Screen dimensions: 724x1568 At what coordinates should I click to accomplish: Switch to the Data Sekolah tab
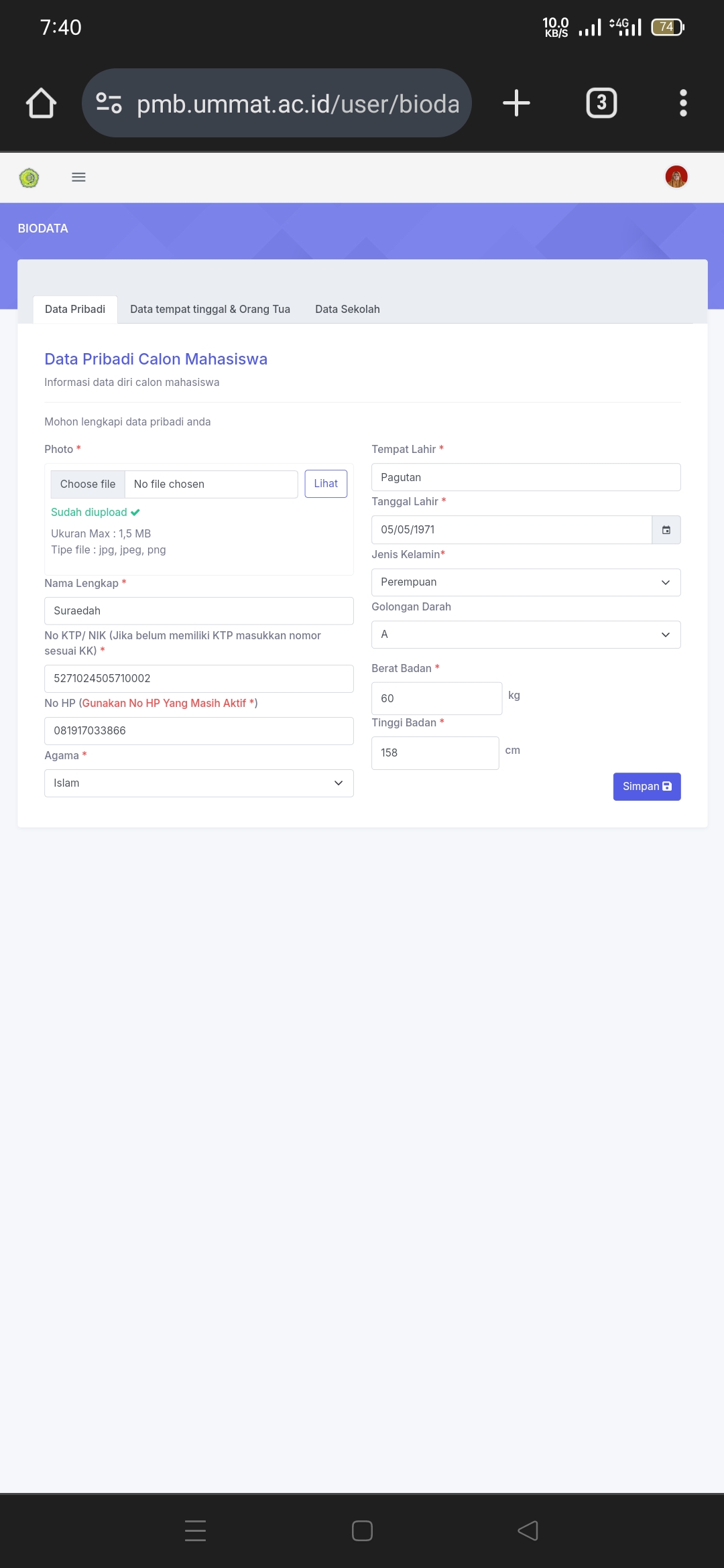347,310
